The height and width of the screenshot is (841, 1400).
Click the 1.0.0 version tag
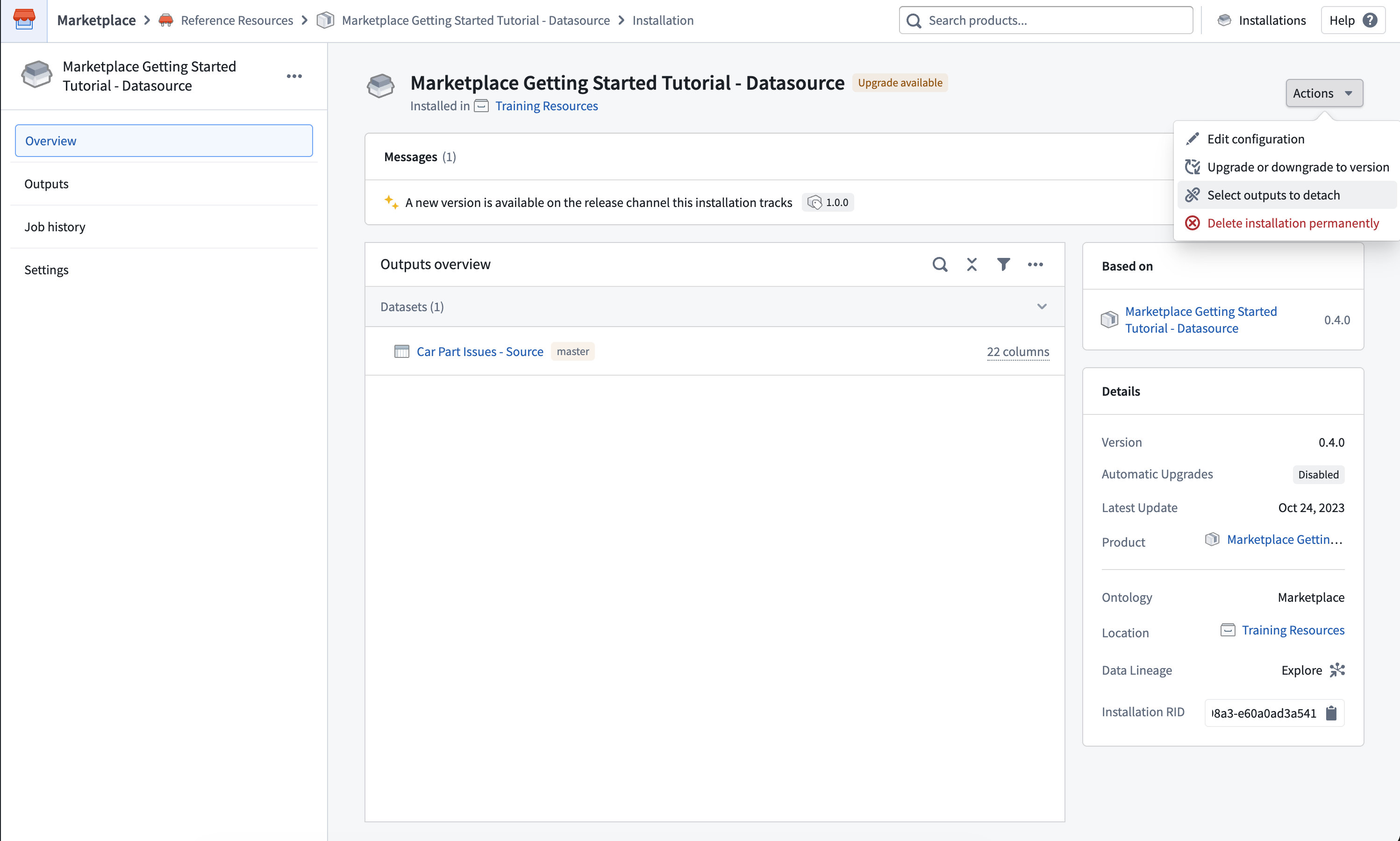(x=828, y=202)
